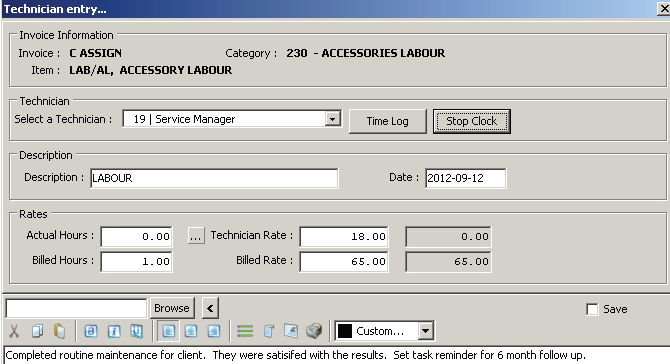
Task: Click the Billed Rate field 65.00
Action: (344, 261)
